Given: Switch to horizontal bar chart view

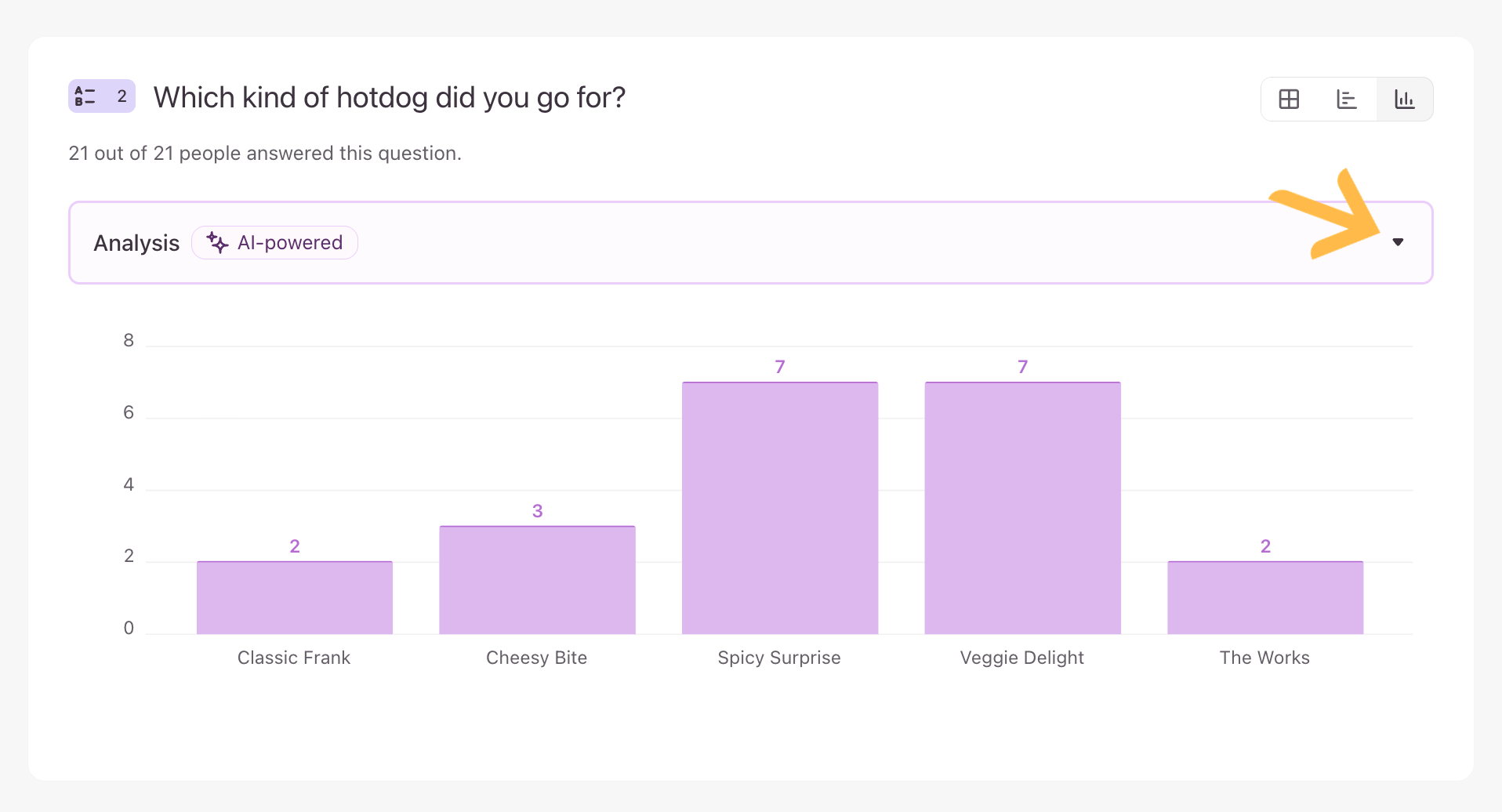Looking at the screenshot, I should (1347, 100).
